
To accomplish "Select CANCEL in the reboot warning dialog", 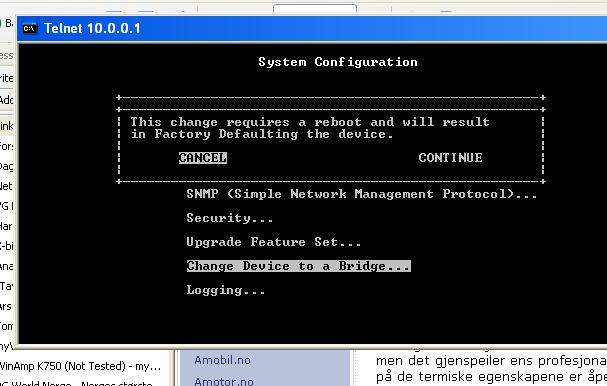I will [203, 158].
